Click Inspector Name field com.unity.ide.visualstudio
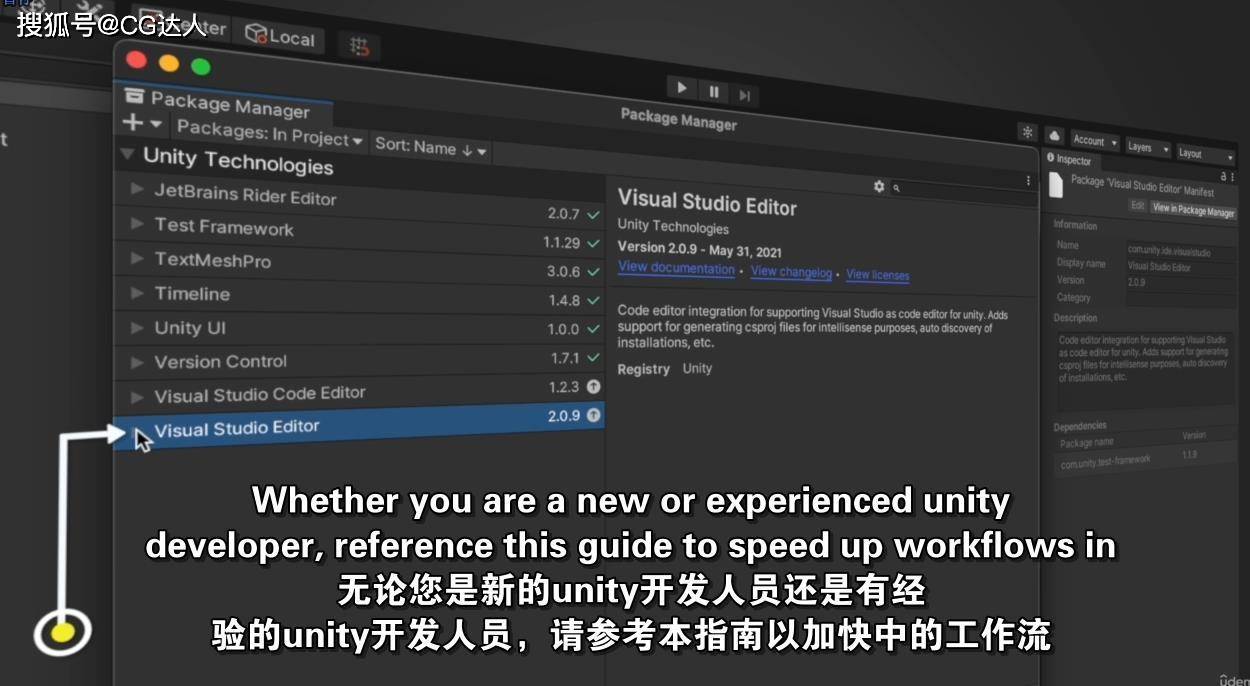Image resolution: width=1250 pixels, height=686 pixels. [1180, 250]
